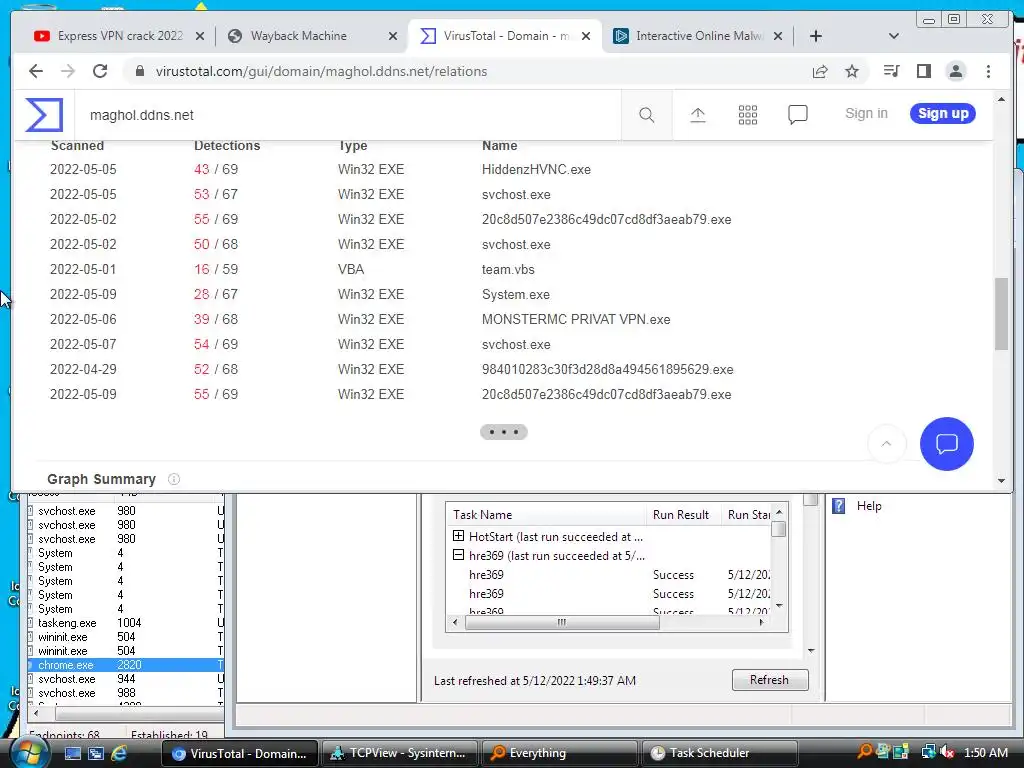Open the Chrome media control icon
This screenshot has width=1024, height=768.
tap(891, 71)
